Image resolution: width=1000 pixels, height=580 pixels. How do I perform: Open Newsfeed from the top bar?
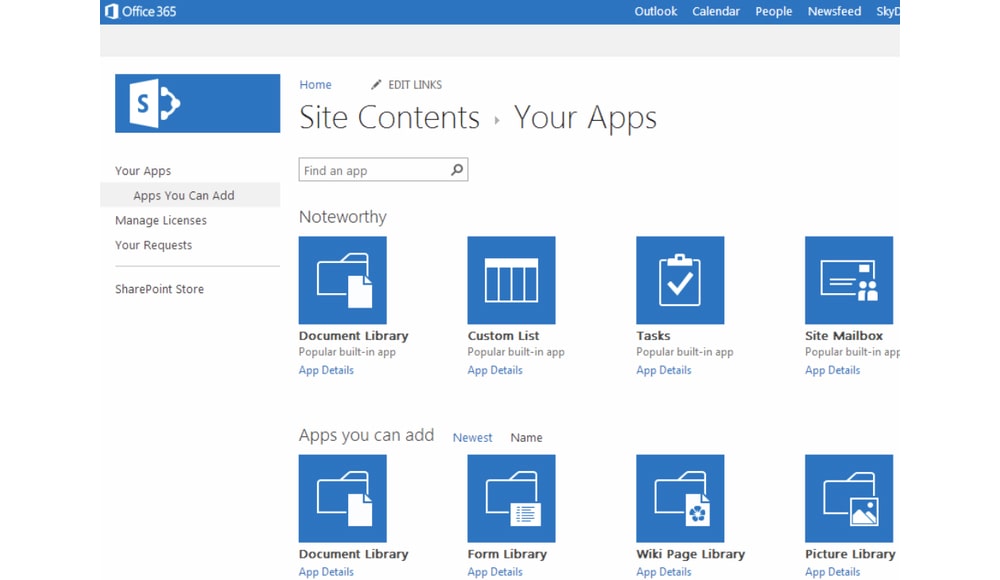coord(834,11)
